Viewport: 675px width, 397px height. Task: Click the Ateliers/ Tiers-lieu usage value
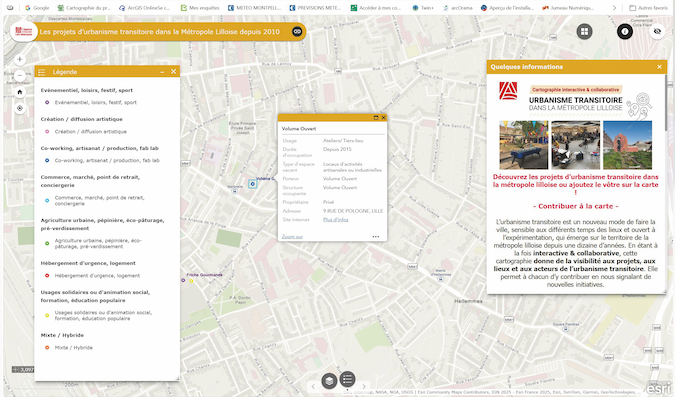pyautogui.click(x=343, y=141)
